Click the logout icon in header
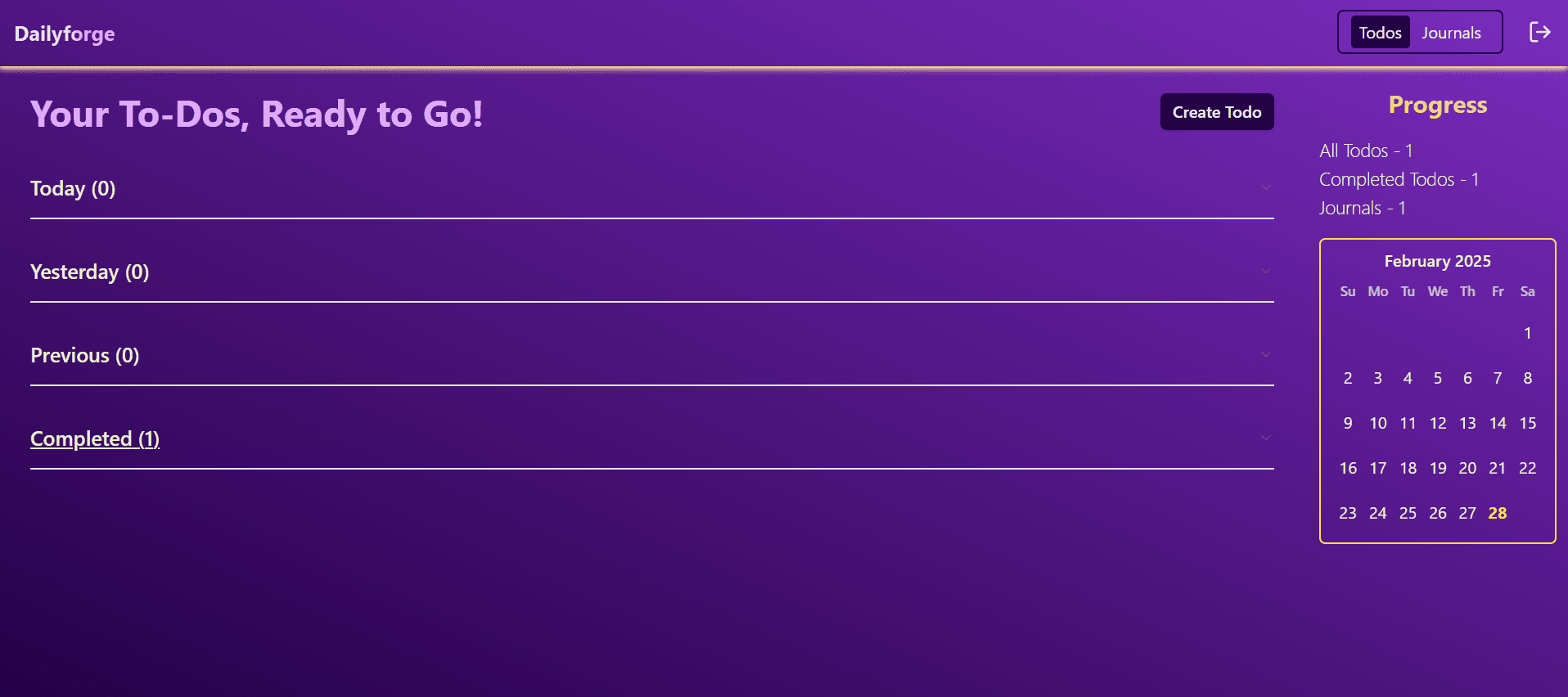The image size is (1568, 697). coord(1539,32)
